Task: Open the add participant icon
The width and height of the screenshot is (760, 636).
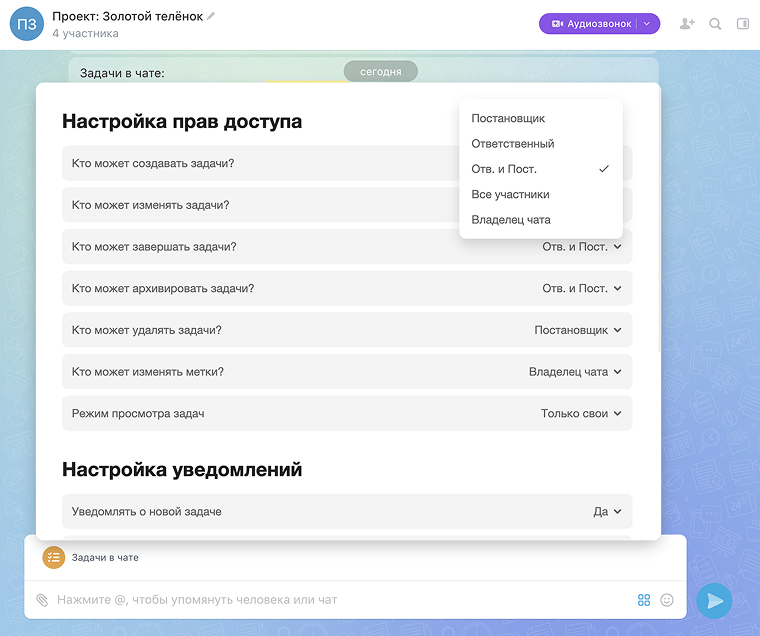Action: pyautogui.click(x=686, y=24)
